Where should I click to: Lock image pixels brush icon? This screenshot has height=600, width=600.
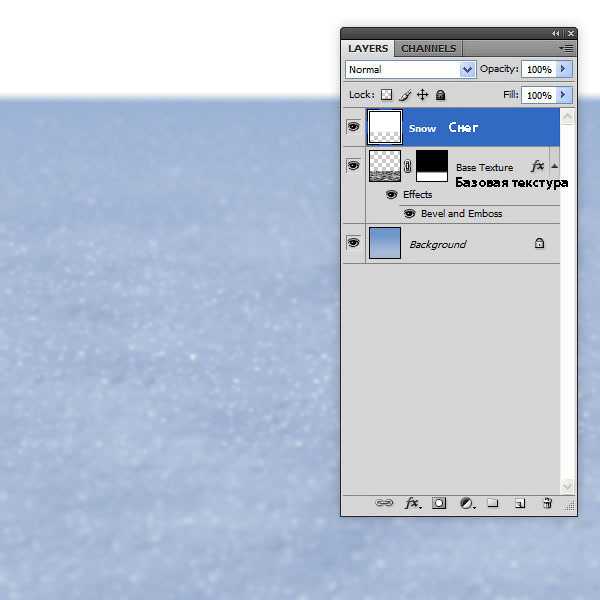405,95
